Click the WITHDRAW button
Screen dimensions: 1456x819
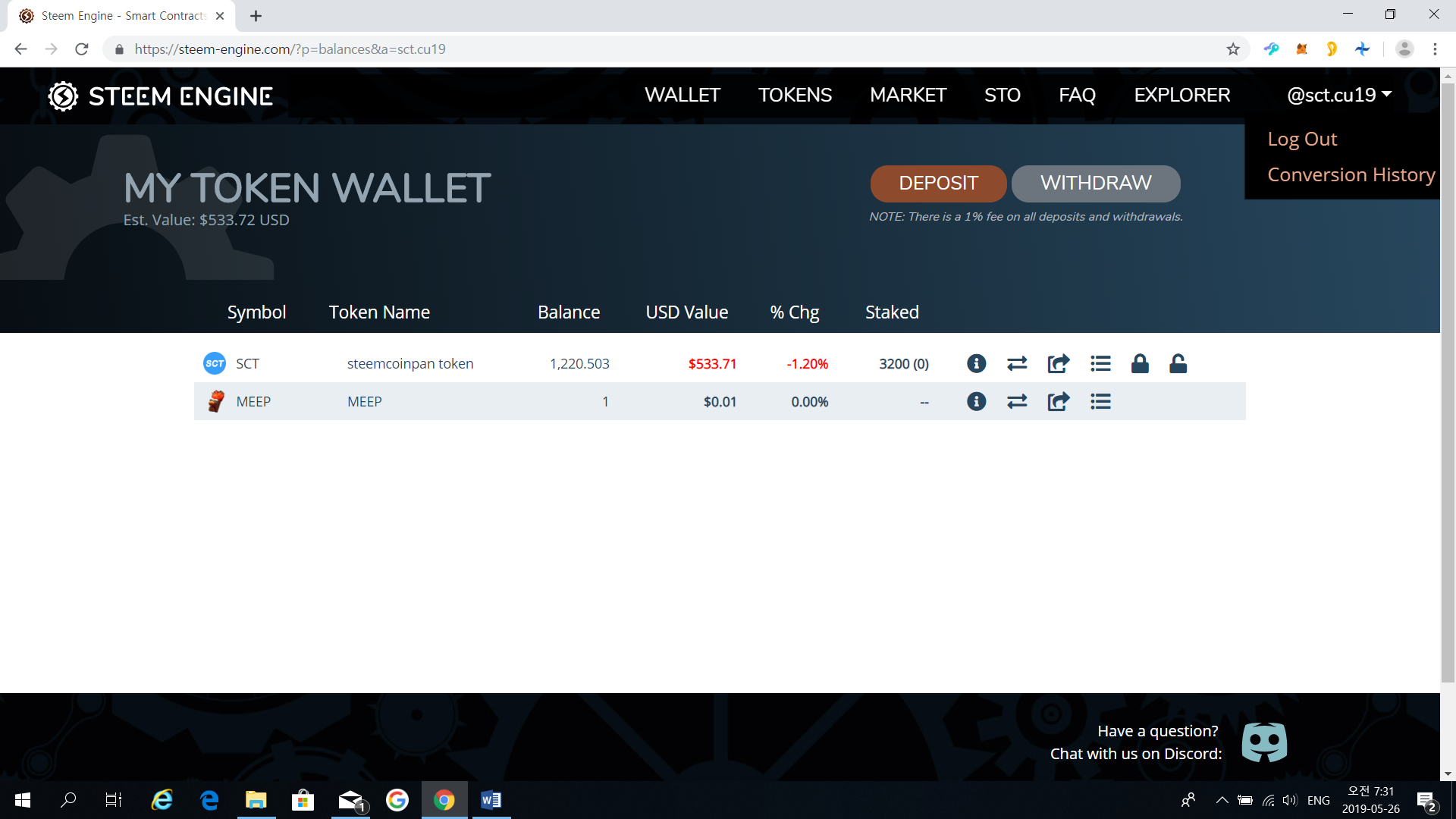point(1096,184)
